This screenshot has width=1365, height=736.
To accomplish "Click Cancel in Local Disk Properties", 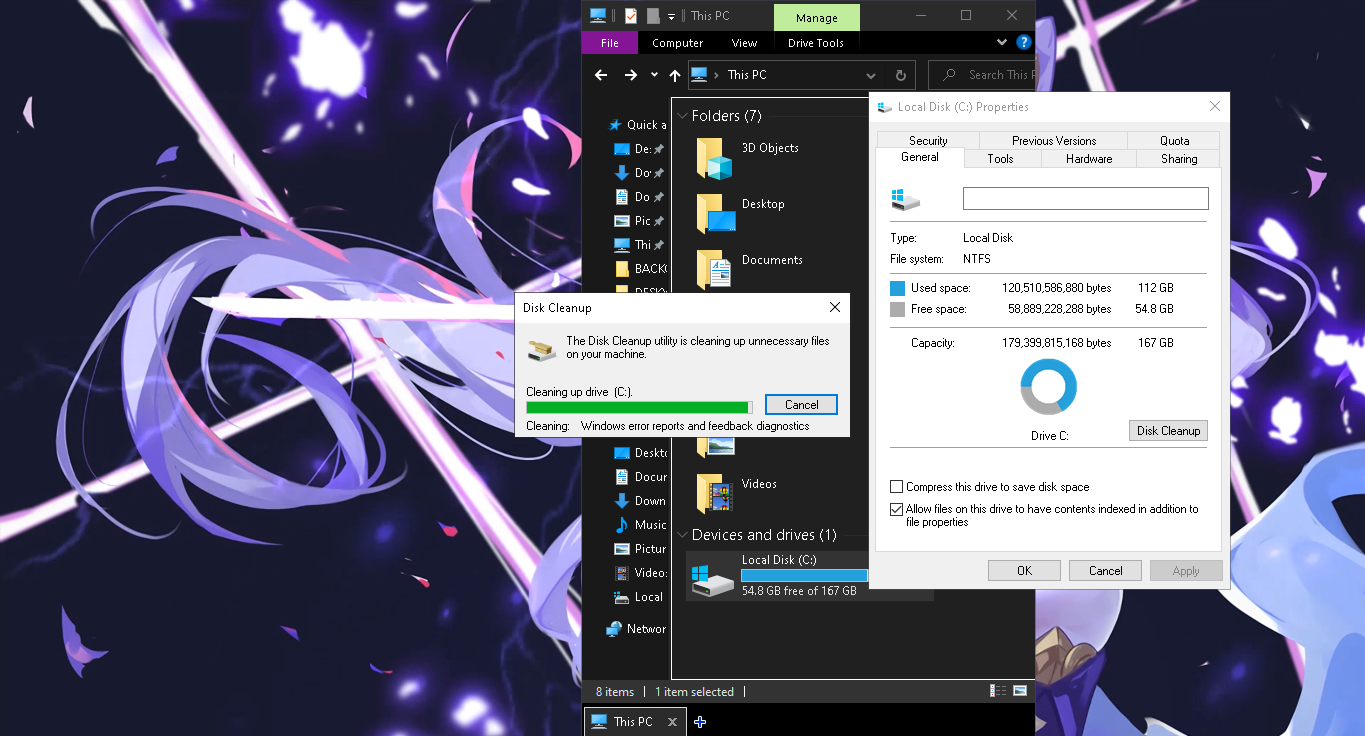I will [x=1106, y=571].
